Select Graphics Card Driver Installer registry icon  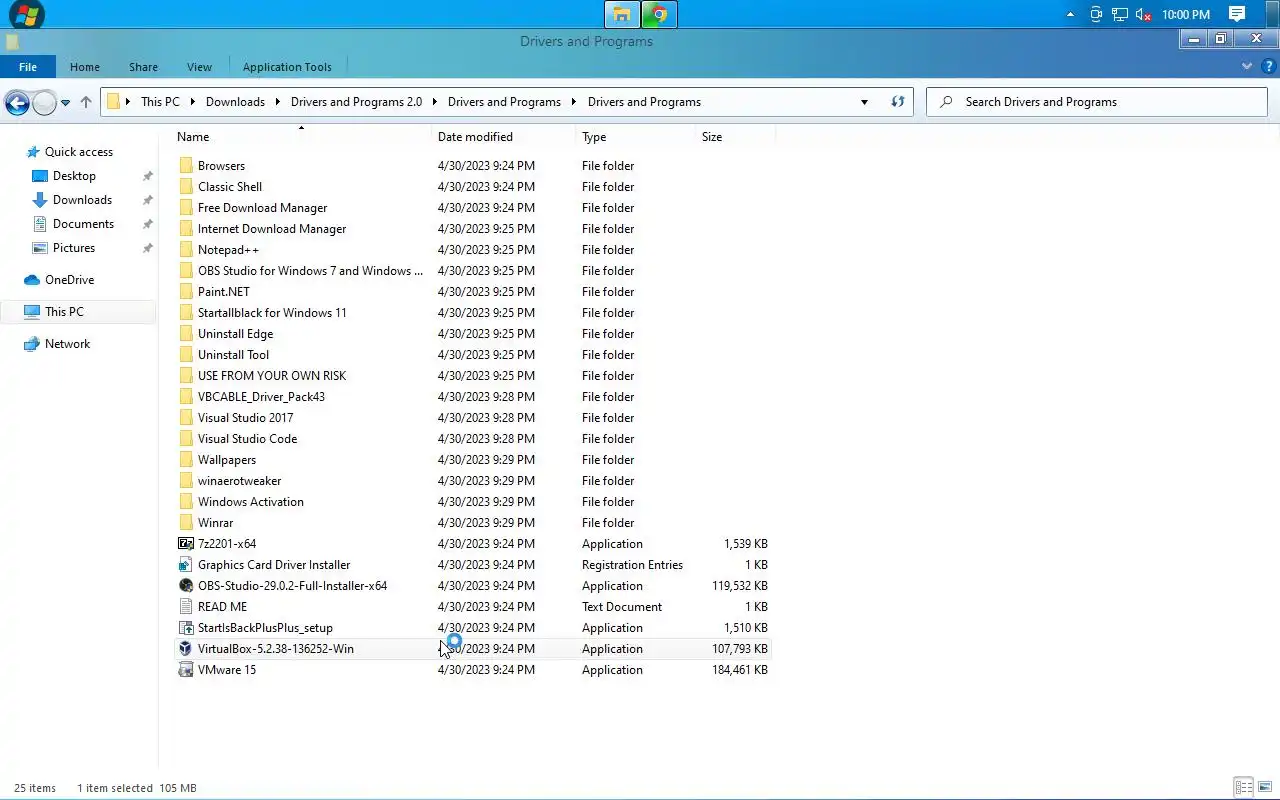point(186,565)
